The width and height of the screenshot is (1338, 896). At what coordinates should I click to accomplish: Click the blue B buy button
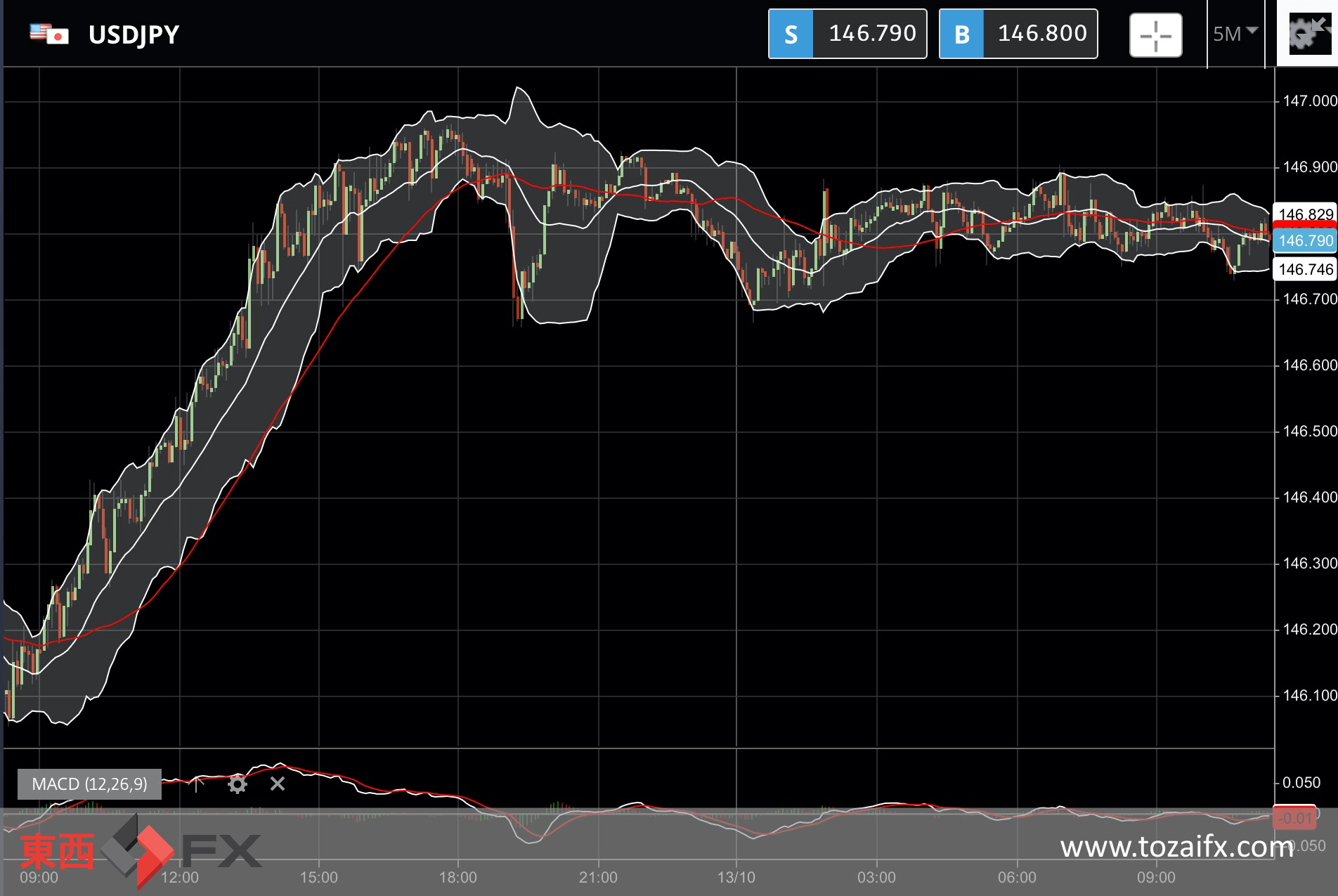(x=961, y=34)
